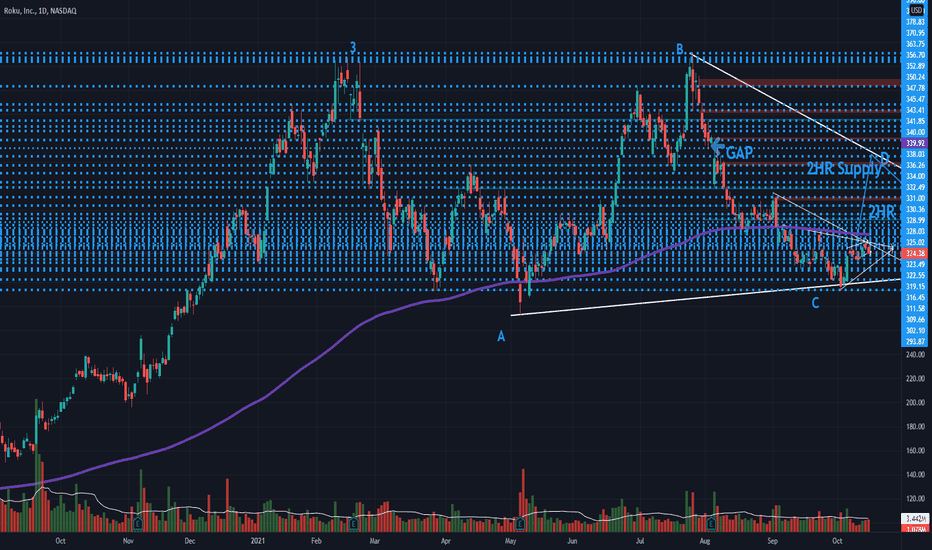Click the red 1.075M volume label
Screen dimensions: 932x550
(x=915, y=529)
